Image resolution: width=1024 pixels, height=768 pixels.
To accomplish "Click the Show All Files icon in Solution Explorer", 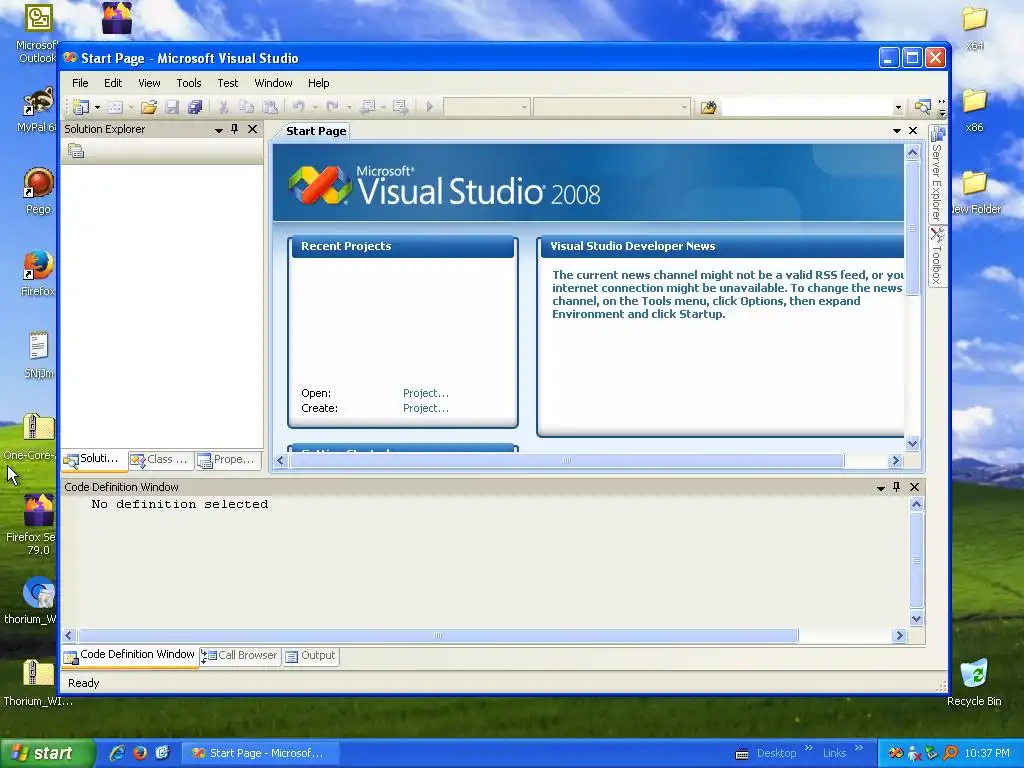I will pos(76,152).
